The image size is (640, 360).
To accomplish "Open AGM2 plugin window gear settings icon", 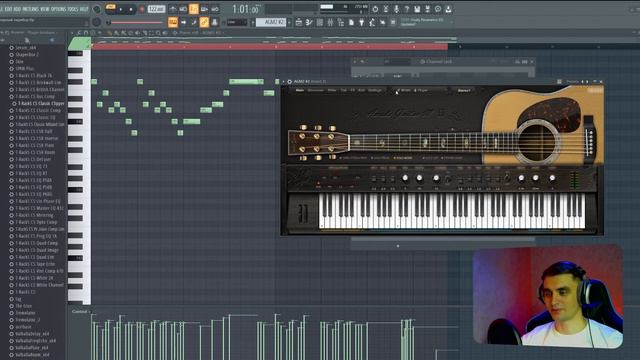I will [x=289, y=82].
